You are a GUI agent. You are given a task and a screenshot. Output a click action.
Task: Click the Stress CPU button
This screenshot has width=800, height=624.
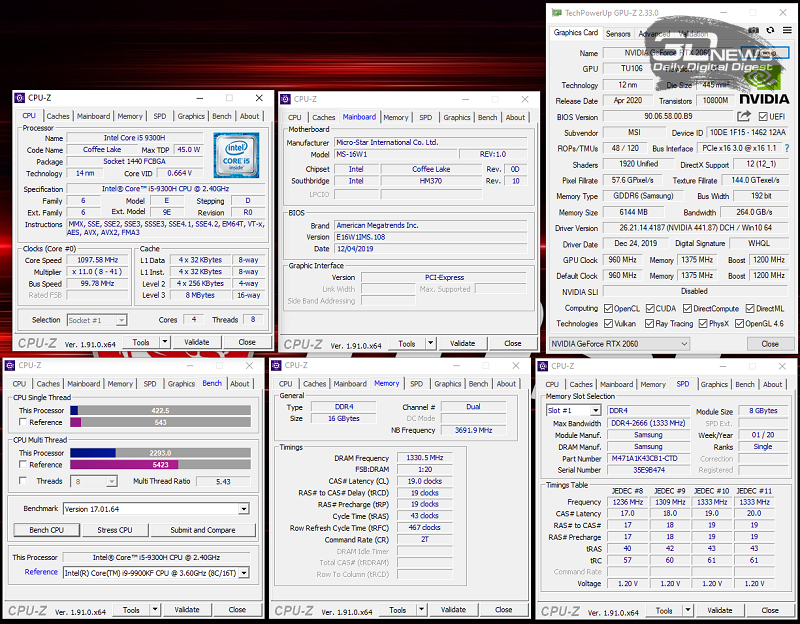pyautogui.click(x=115, y=530)
